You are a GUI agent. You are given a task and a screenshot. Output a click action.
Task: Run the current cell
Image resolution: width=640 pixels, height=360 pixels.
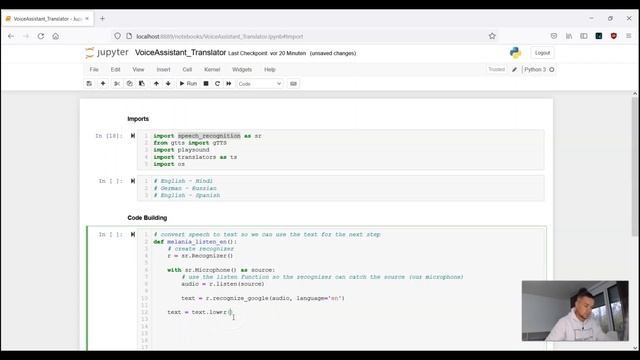[188, 84]
